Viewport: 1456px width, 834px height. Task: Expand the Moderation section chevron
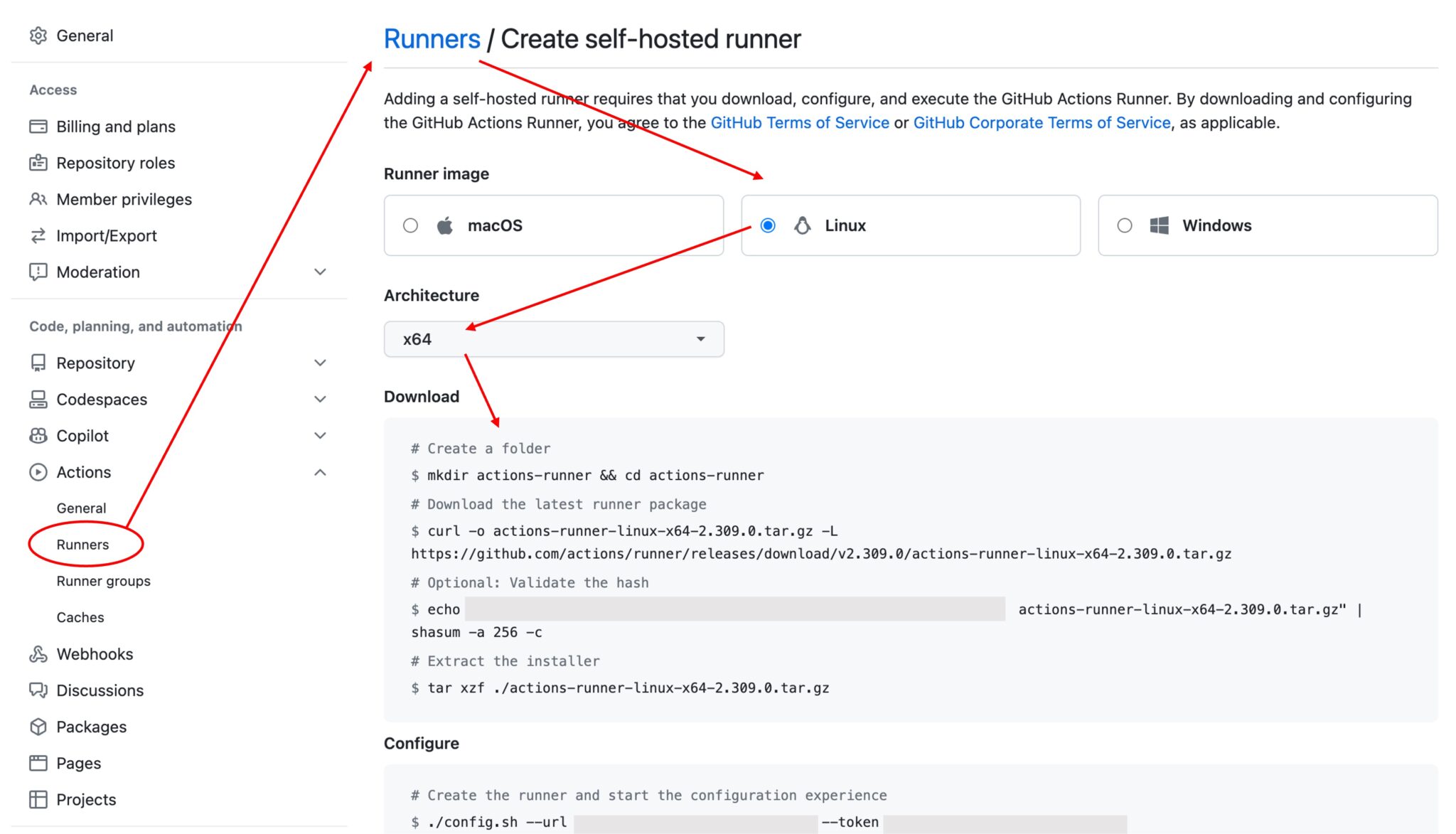(x=321, y=272)
